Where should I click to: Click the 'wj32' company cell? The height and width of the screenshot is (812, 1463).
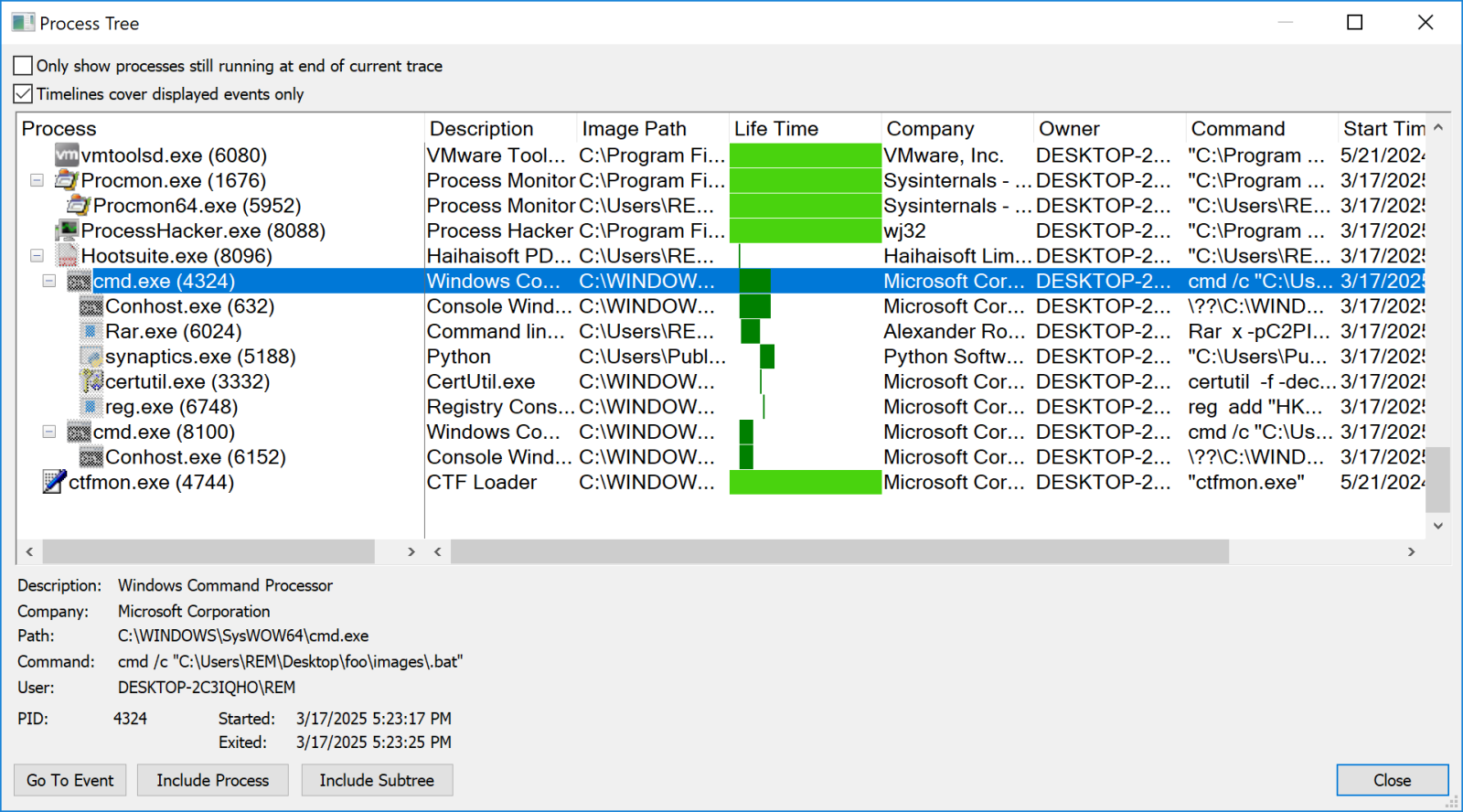(x=905, y=230)
